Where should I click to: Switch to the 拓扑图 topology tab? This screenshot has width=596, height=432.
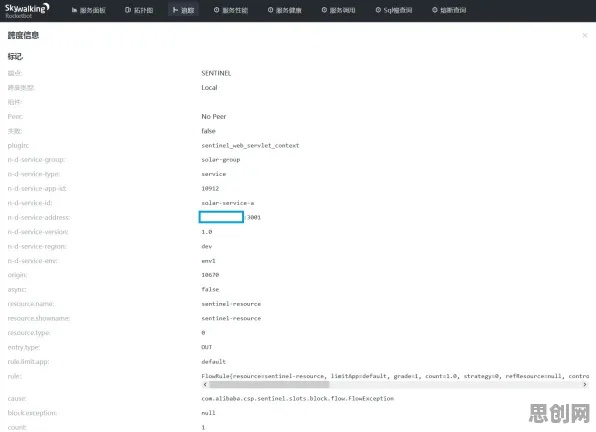click(x=139, y=10)
